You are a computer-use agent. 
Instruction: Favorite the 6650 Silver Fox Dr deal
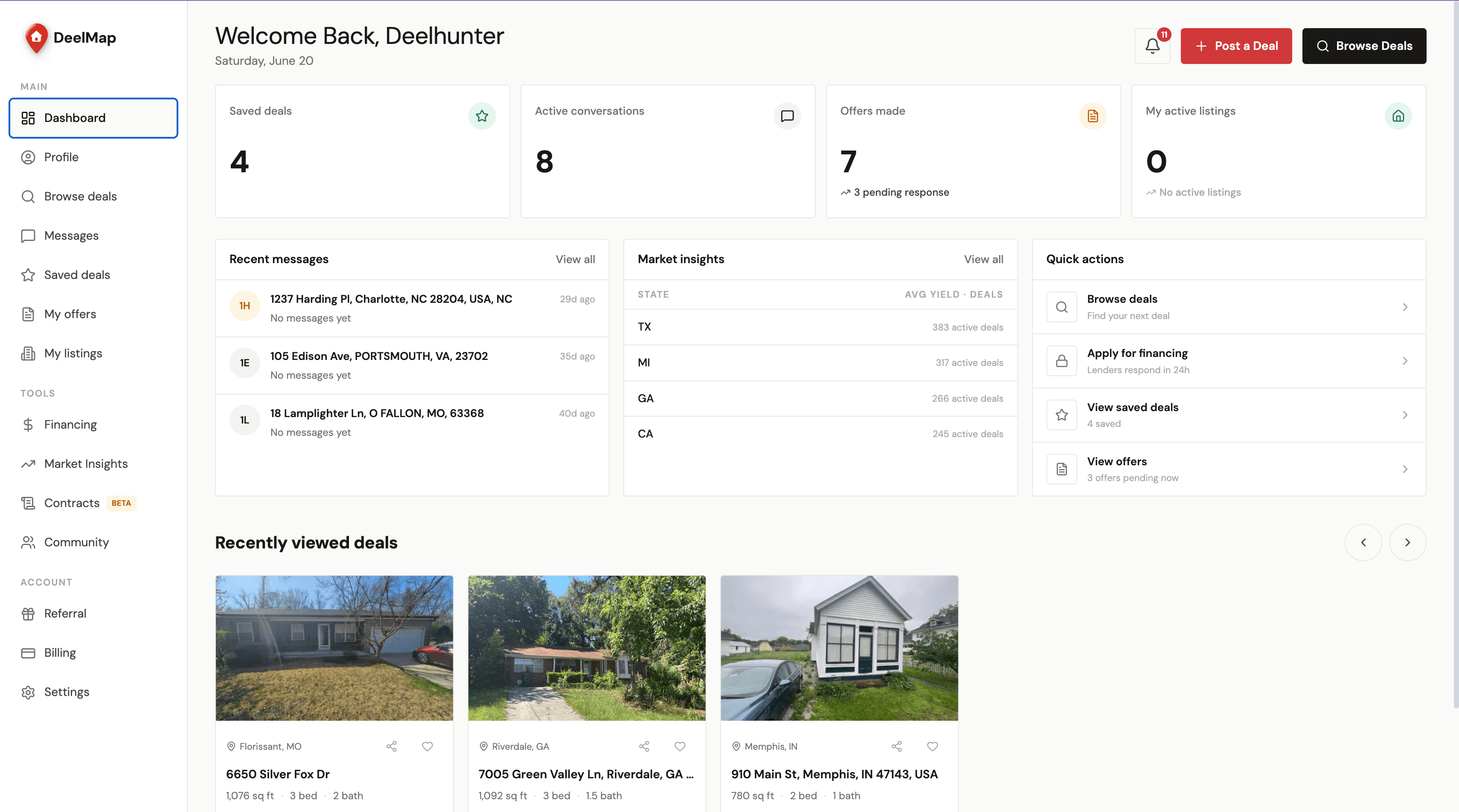click(x=427, y=746)
